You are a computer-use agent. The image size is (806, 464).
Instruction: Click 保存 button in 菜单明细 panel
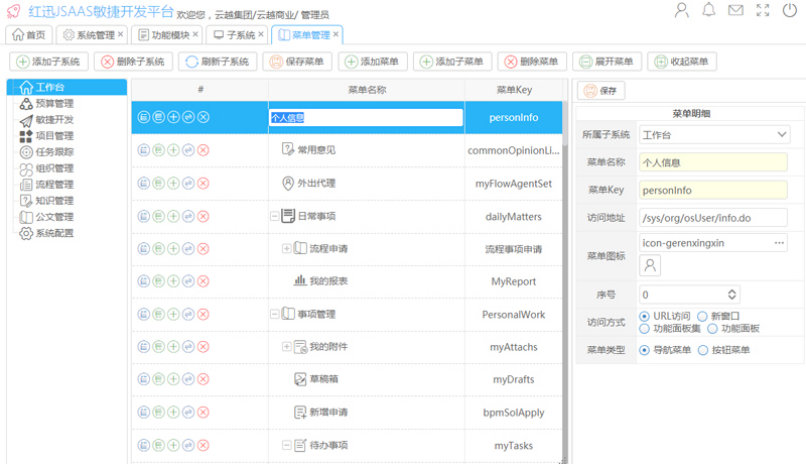click(x=601, y=91)
